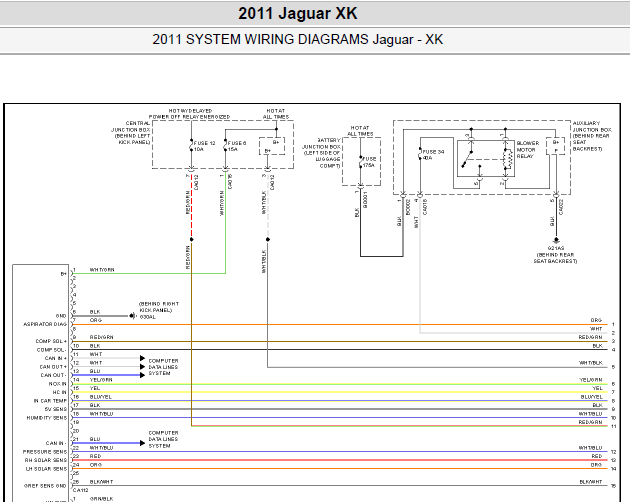
Task: Click "COMPUTER DATA LINES SYSTEM" beside CAN OUT + line
Action: click(x=163, y=367)
